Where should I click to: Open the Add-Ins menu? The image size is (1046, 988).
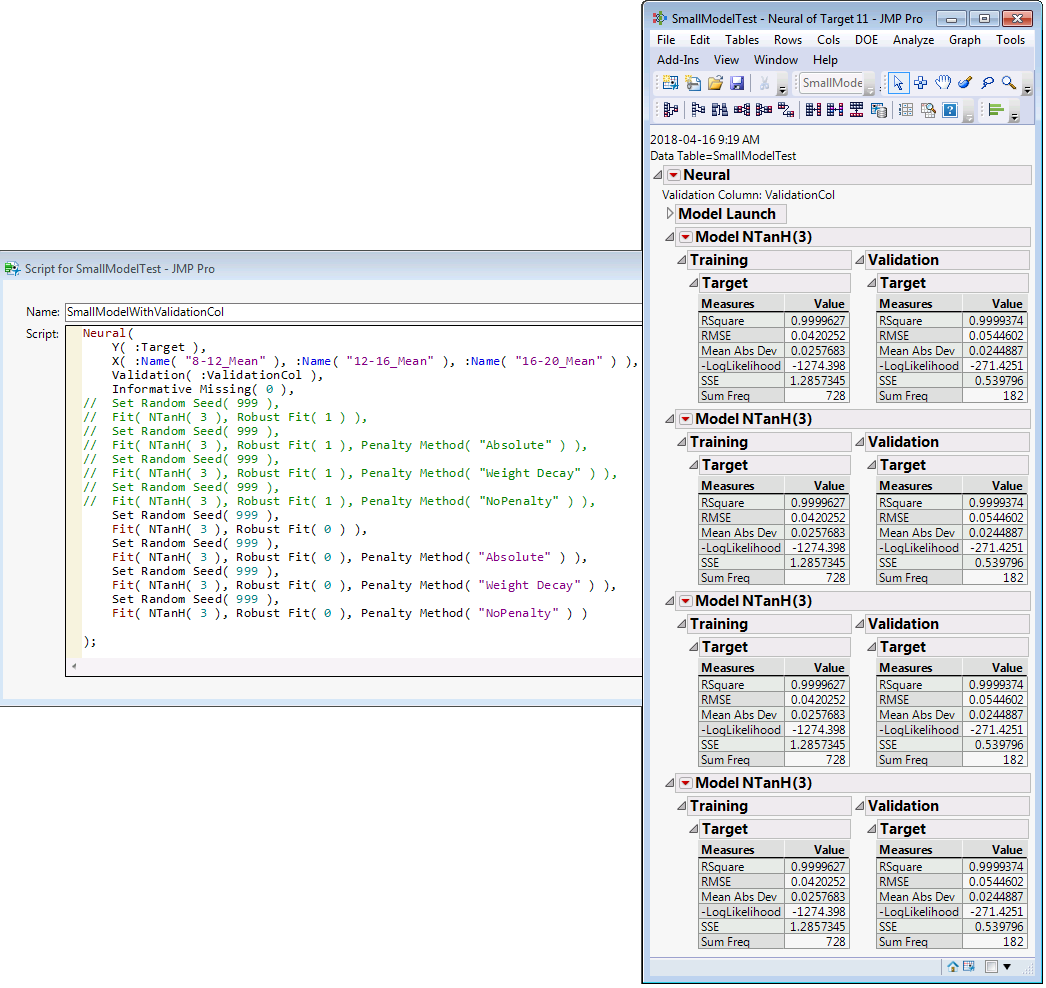click(678, 60)
